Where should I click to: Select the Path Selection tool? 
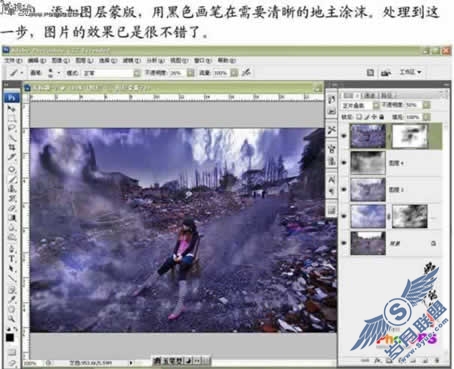pyautogui.click(x=11, y=268)
